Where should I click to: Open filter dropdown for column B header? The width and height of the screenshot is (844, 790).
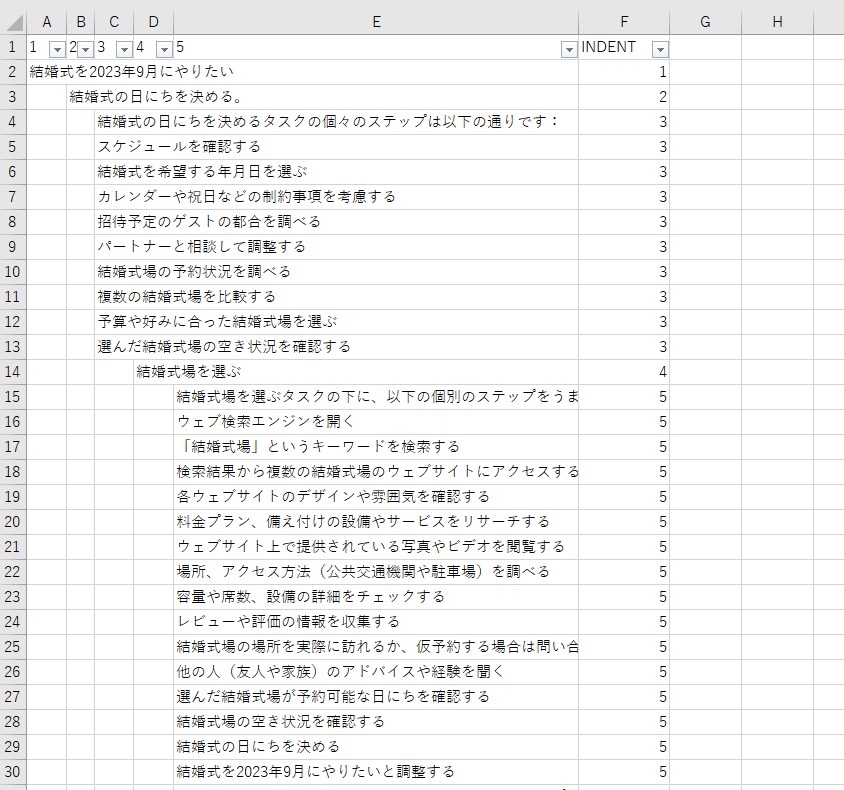pos(86,50)
